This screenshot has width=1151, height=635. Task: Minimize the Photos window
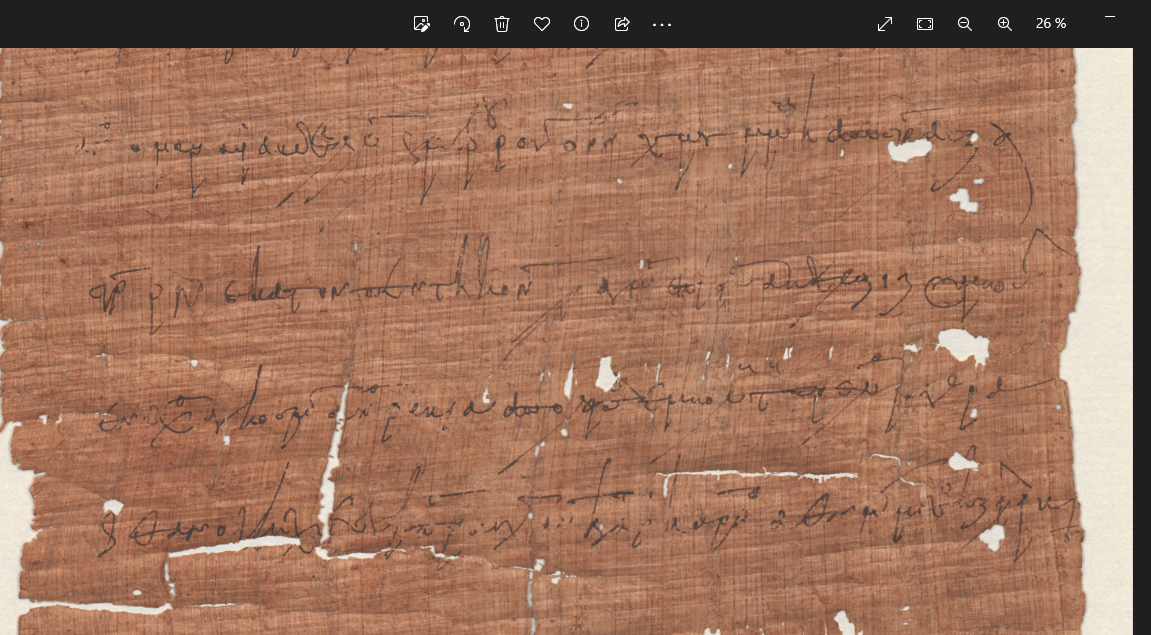click(x=1110, y=16)
